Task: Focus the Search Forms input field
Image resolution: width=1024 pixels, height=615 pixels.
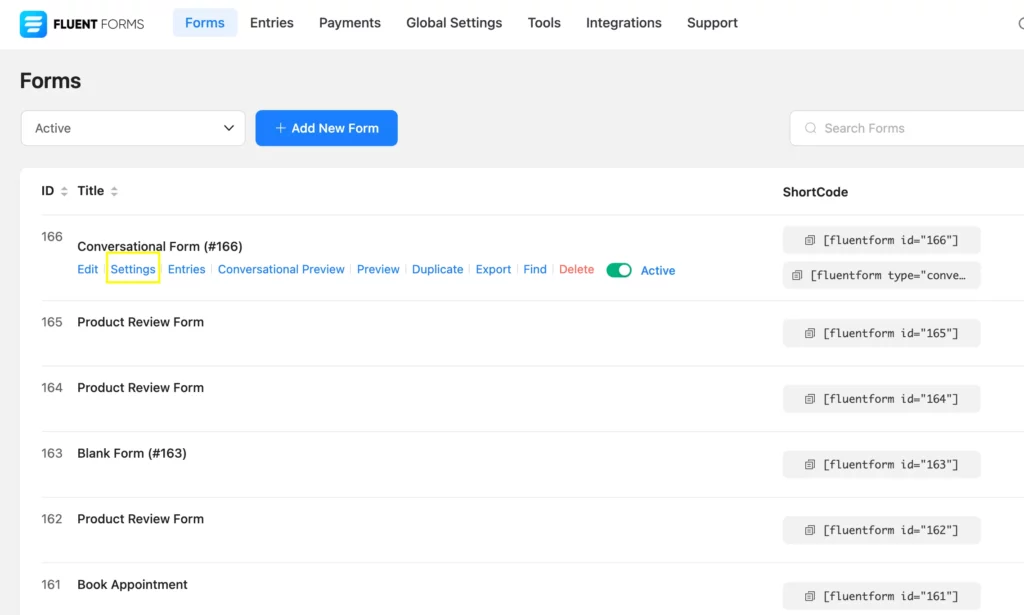Action: pyautogui.click(x=906, y=128)
